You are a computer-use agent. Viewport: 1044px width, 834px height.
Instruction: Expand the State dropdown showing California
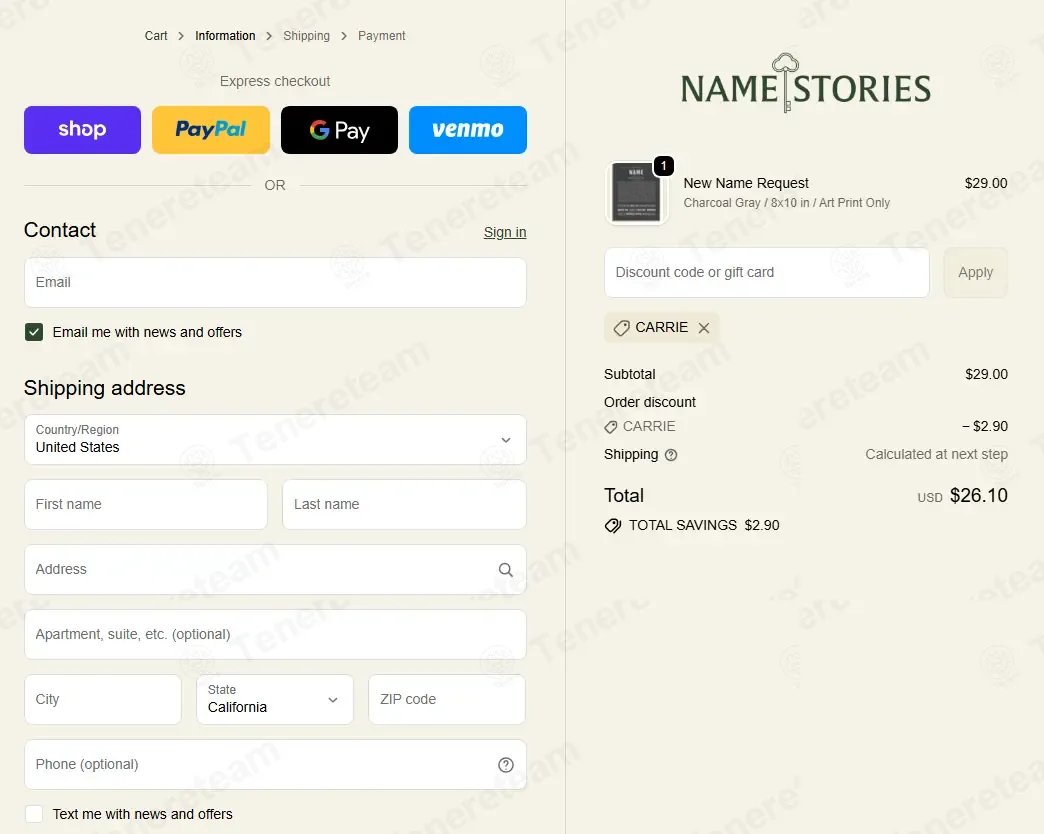click(274, 700)
